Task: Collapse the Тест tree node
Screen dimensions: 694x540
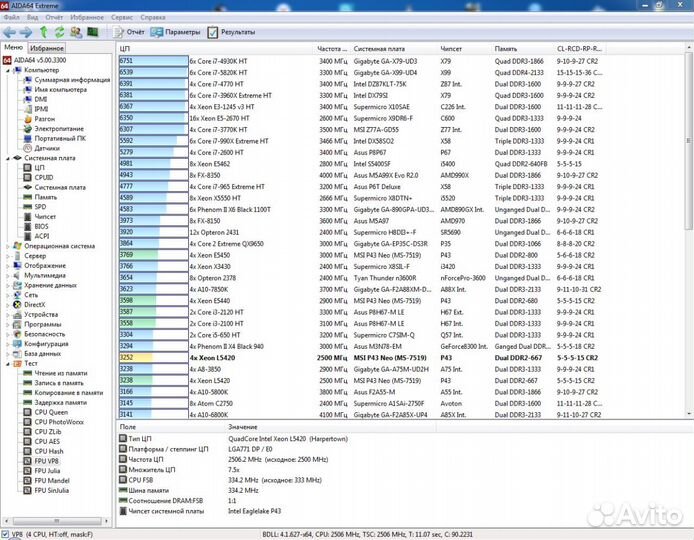Action: (x=8, y=363)
